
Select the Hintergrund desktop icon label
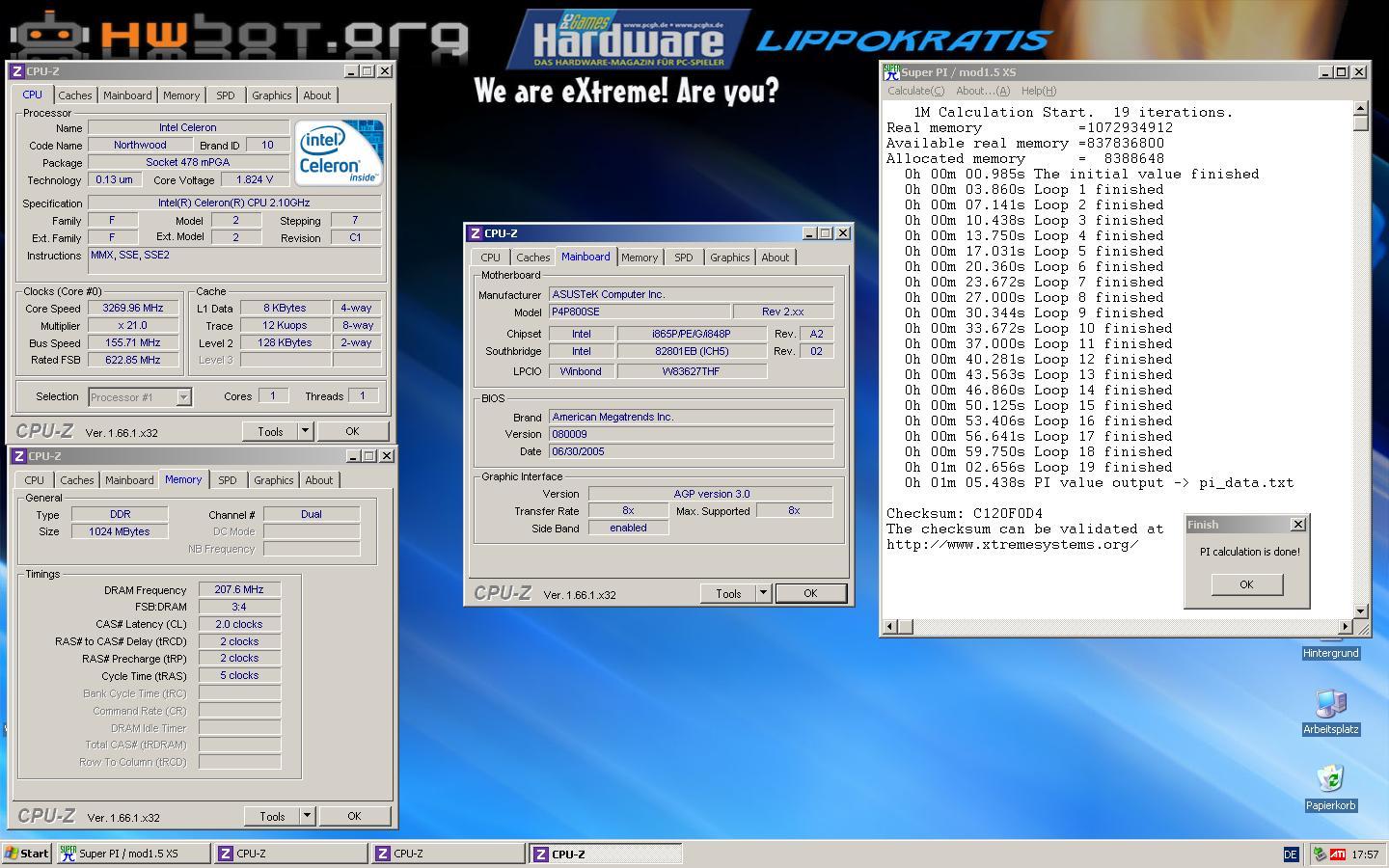click(x=1331, y=653)
